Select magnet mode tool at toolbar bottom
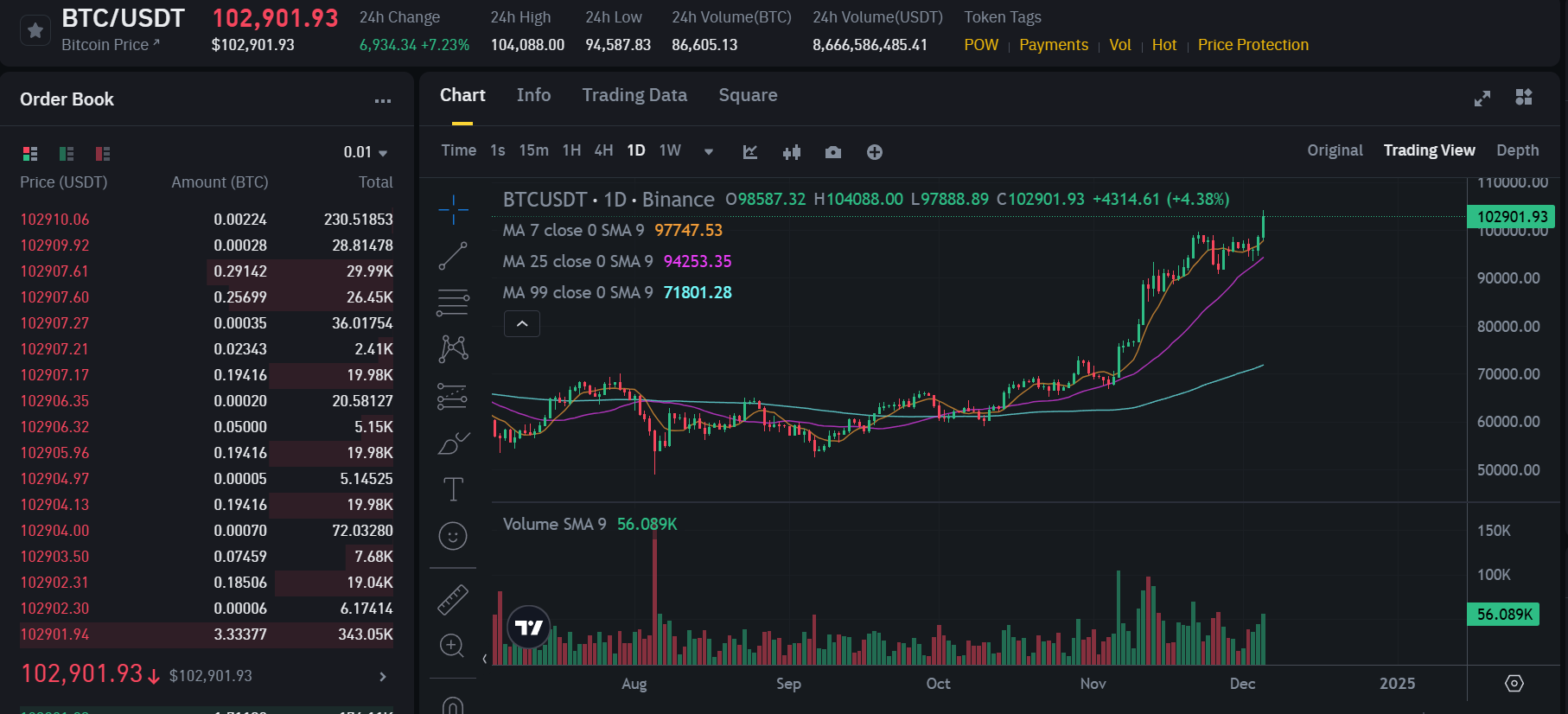 pyautogui.click(x=453, y=705)
